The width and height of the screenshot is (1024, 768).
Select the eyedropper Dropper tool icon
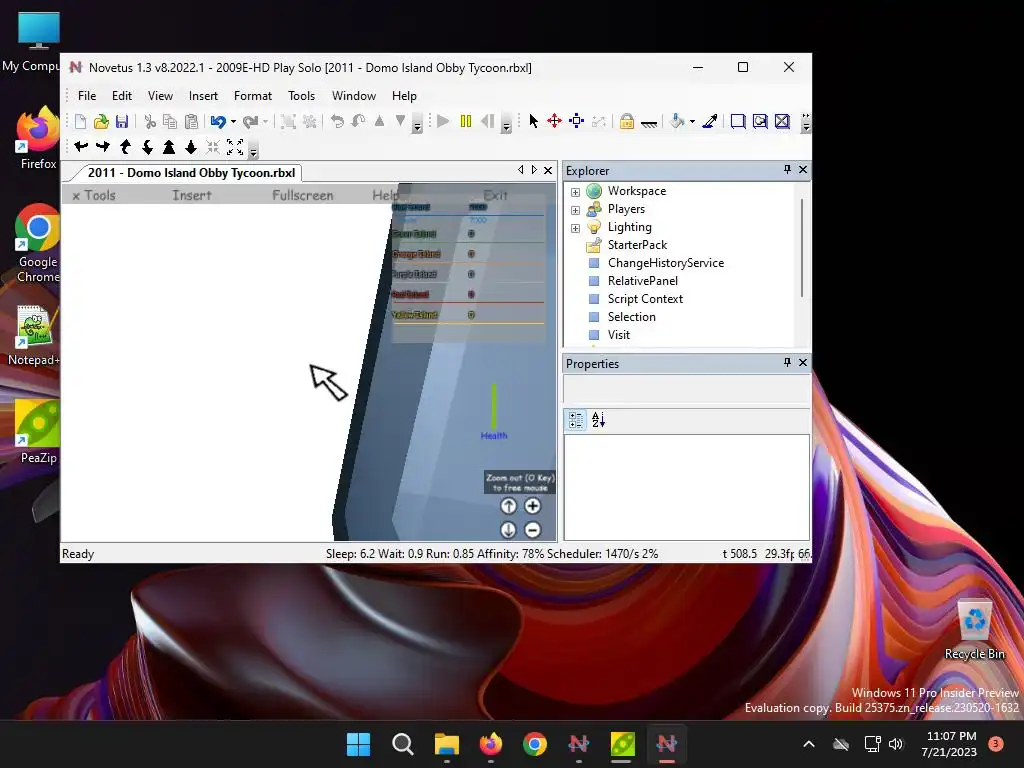710,121
